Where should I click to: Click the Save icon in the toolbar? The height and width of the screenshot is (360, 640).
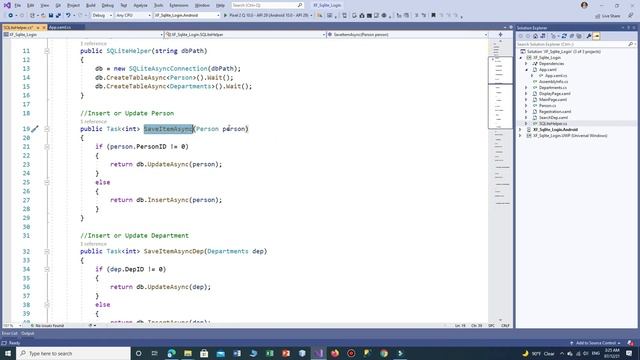[x=51, y=15]
